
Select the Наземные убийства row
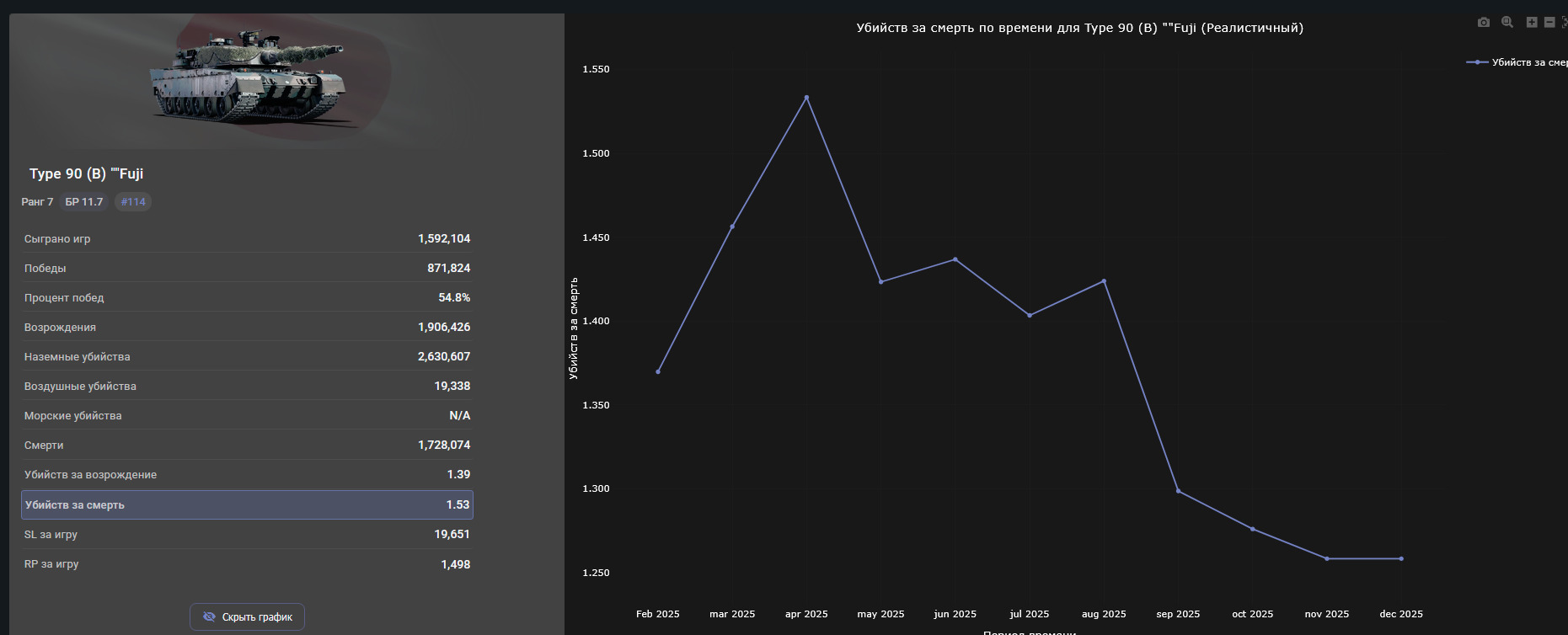tap(247, 356)
